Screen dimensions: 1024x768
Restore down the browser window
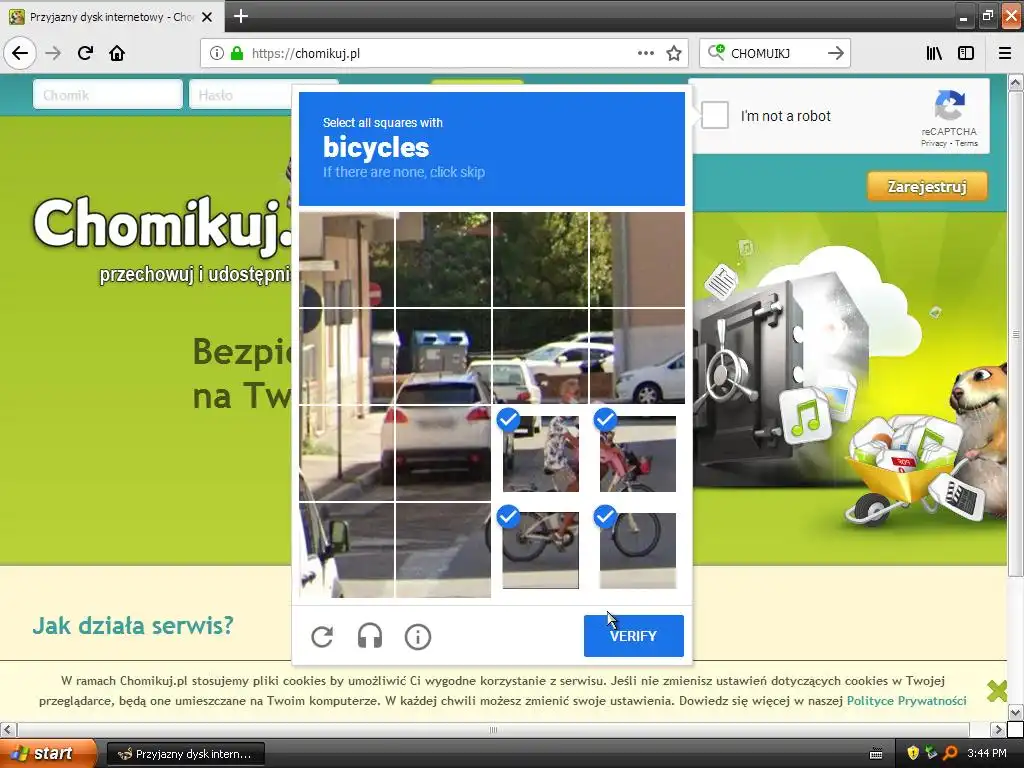pyautogui.click(x=987, y=16)
